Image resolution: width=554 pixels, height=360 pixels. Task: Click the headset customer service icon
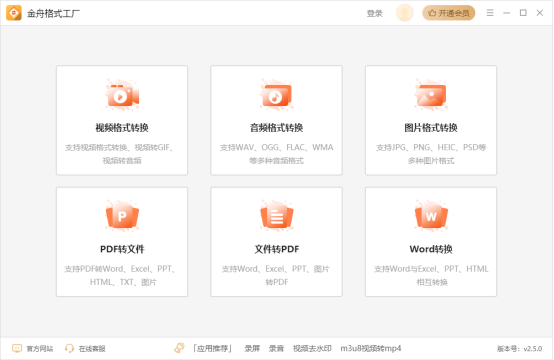click(69, 348)
